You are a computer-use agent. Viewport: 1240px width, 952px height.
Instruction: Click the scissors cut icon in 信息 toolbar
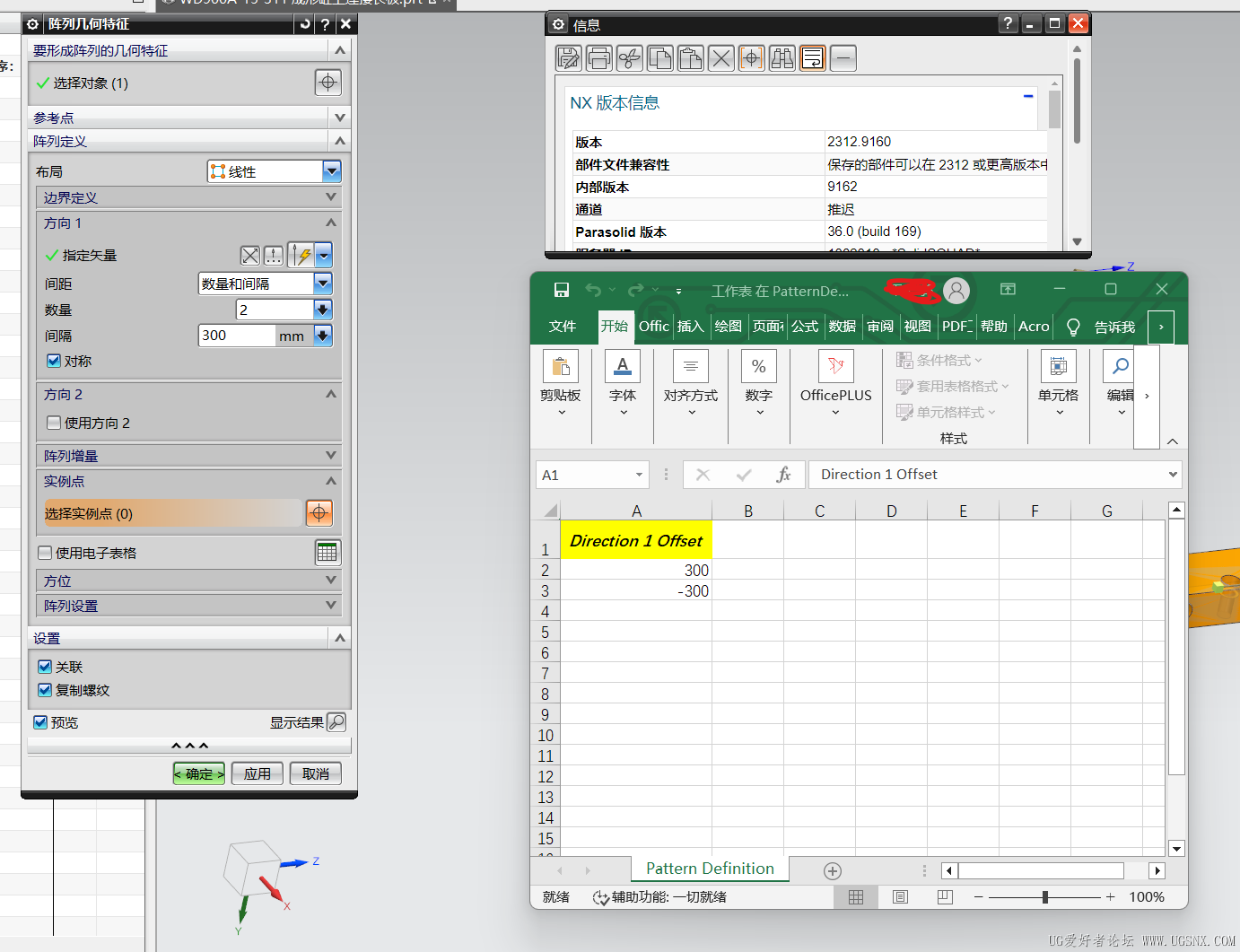coord(630,58)
